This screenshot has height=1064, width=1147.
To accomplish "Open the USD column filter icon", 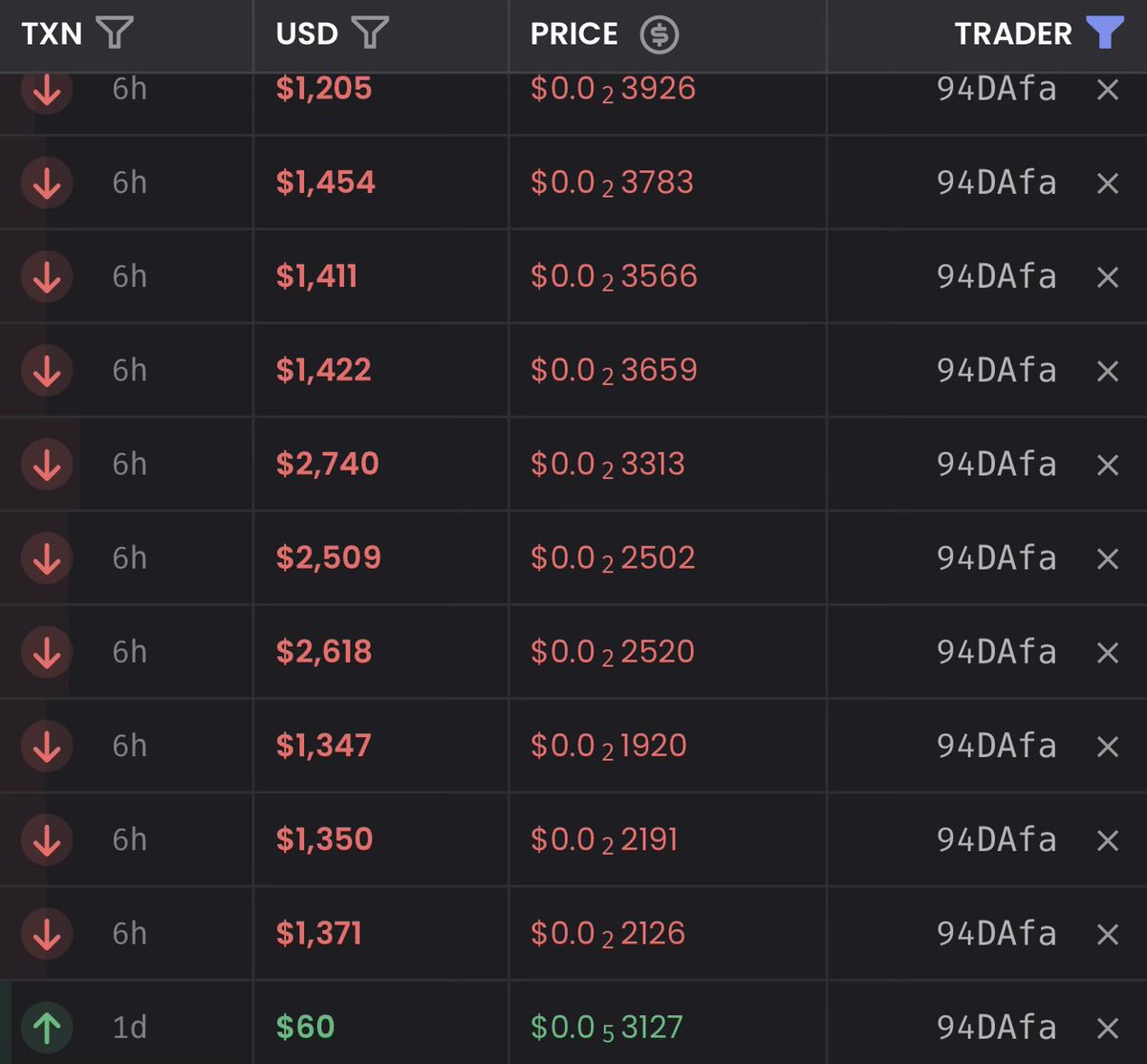I will click(x=370, y=34).
